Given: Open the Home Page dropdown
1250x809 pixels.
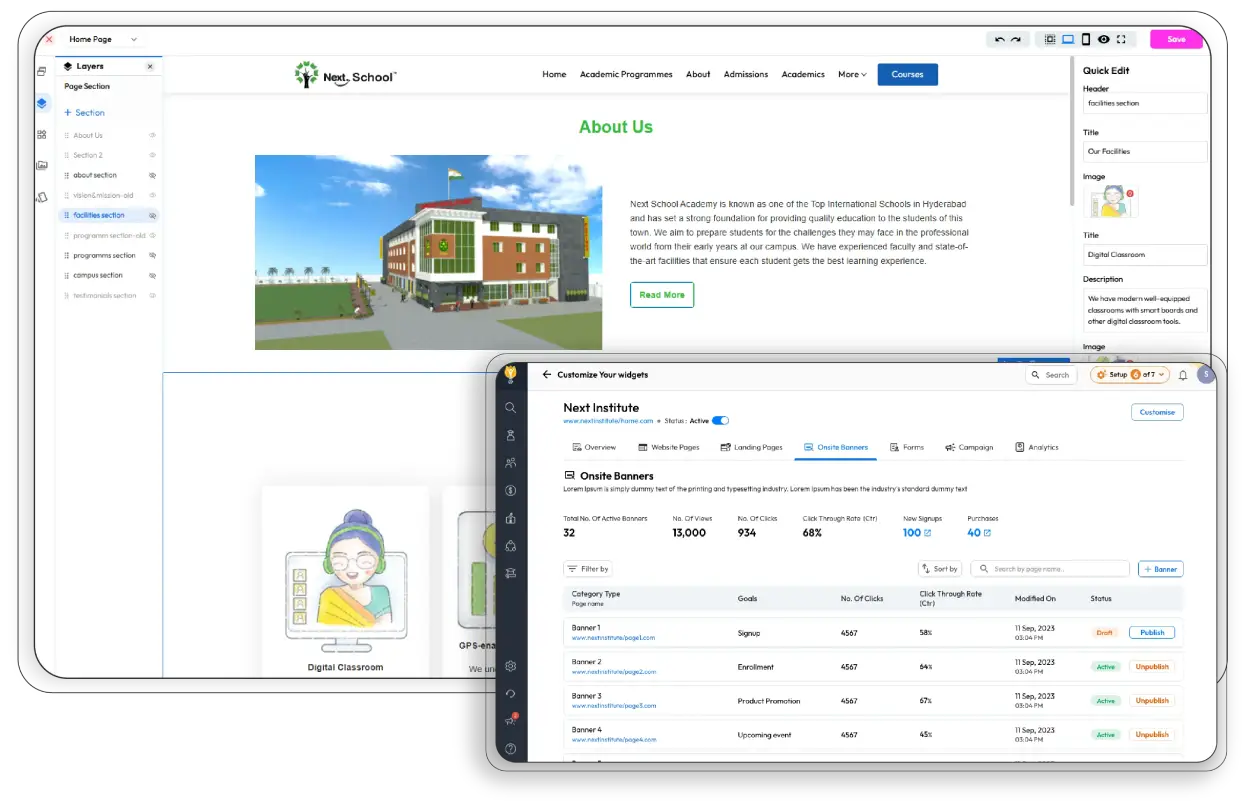Looking at the screenshot, I should click(102, 39).
